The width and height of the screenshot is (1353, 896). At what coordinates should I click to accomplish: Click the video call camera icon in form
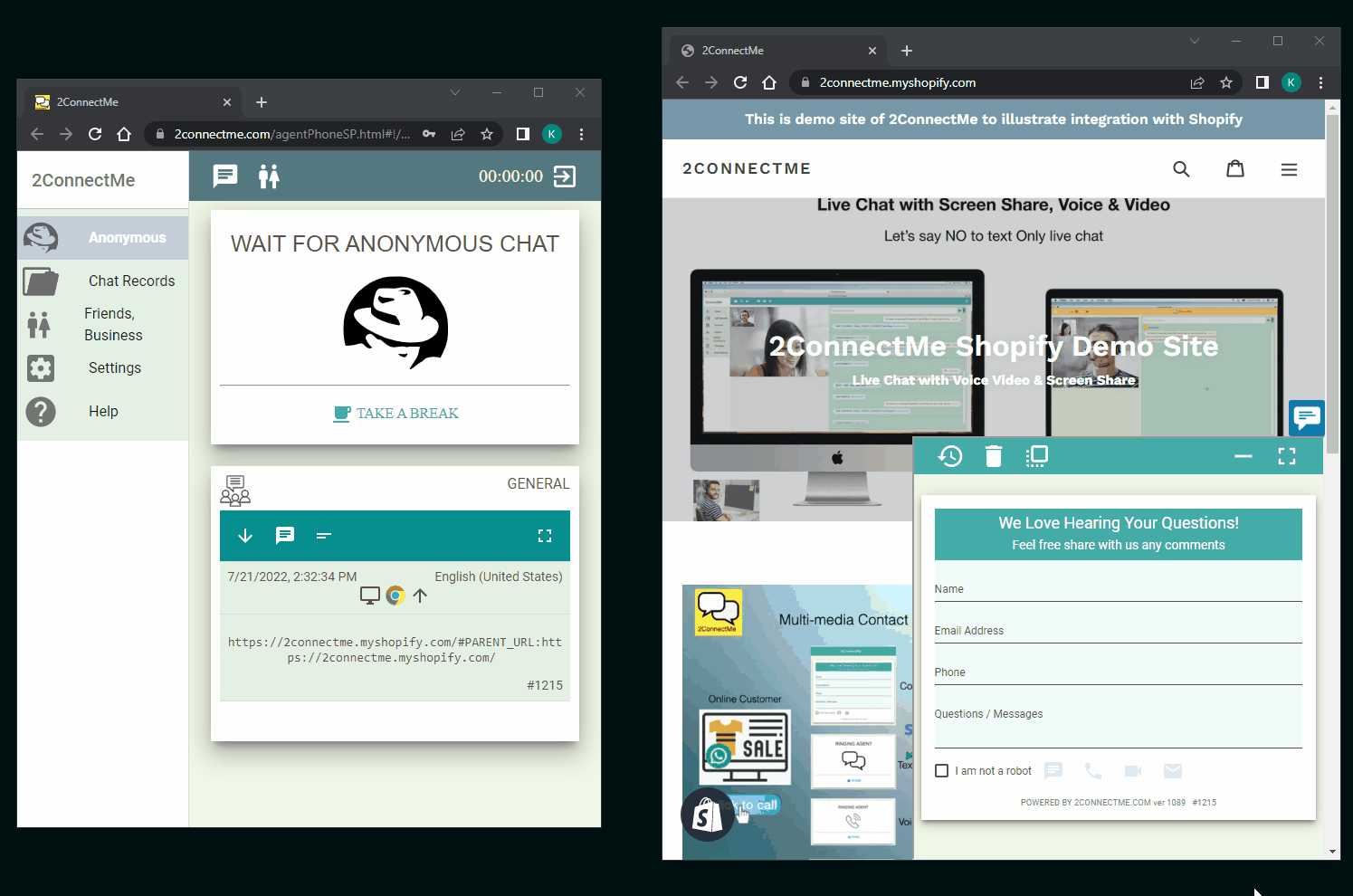point(1133,771)
